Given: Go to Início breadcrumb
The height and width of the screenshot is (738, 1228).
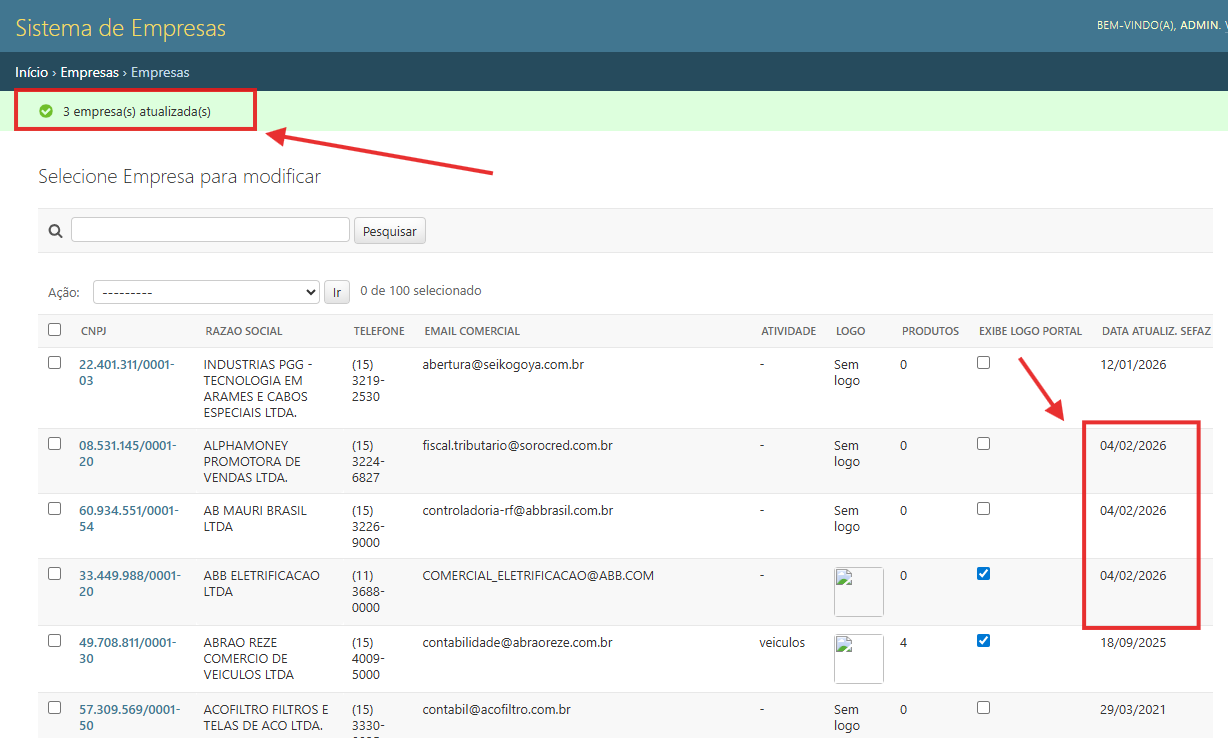Looking at the screenshot, I should (x=31, y=72).
